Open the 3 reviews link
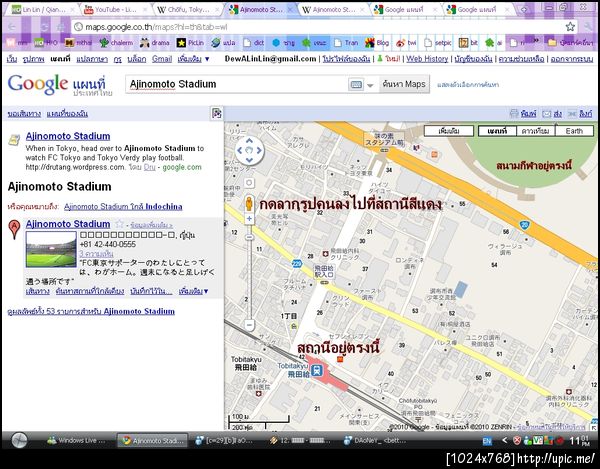Image resolution: width=600 pixels, height=469 pixels. pos(96,254)
